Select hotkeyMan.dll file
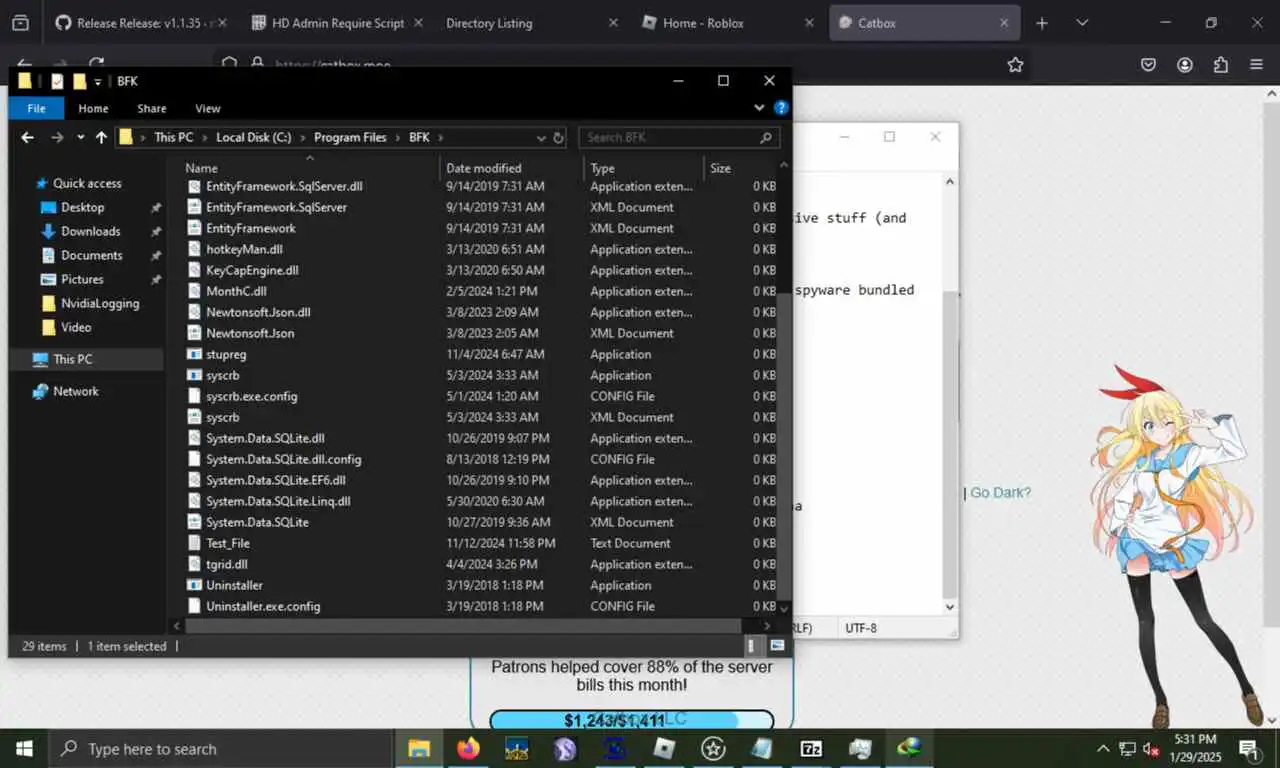 [x=244, y=249]
